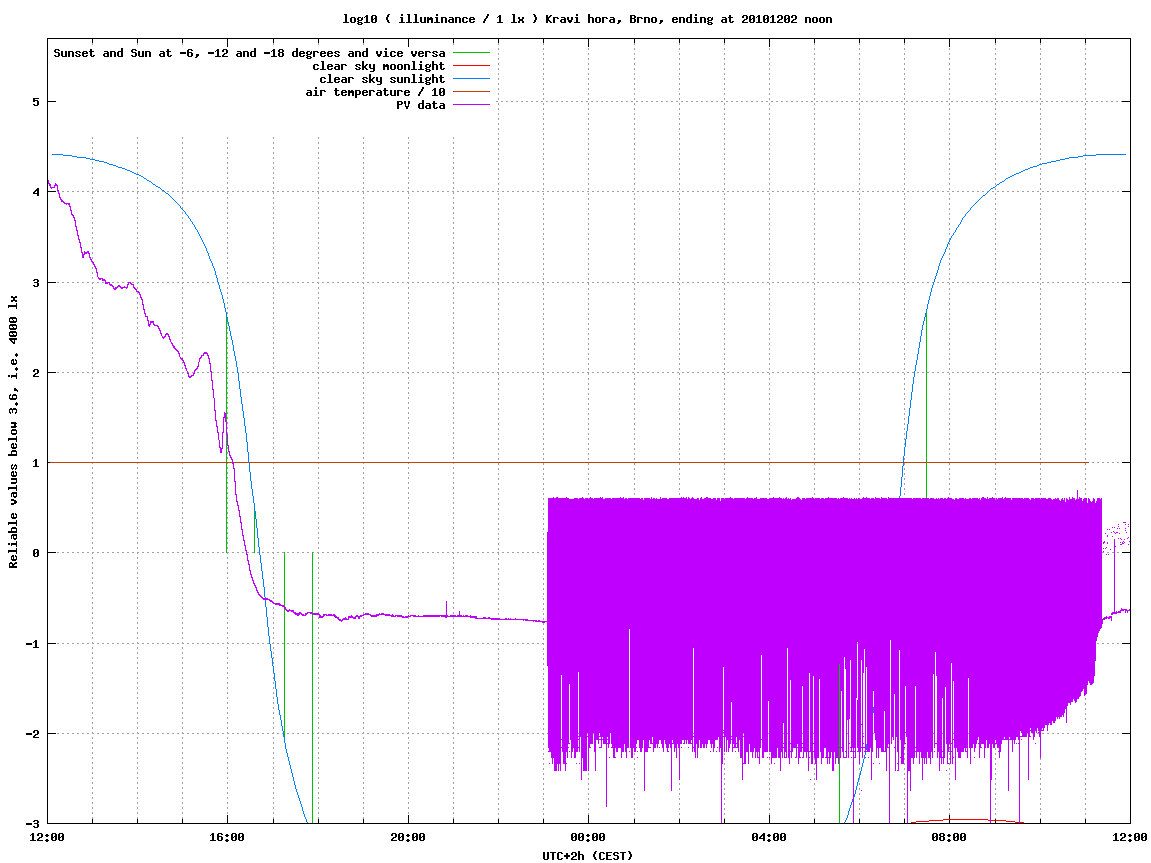
Task: Click the chart title text
Action: point(587,19)
